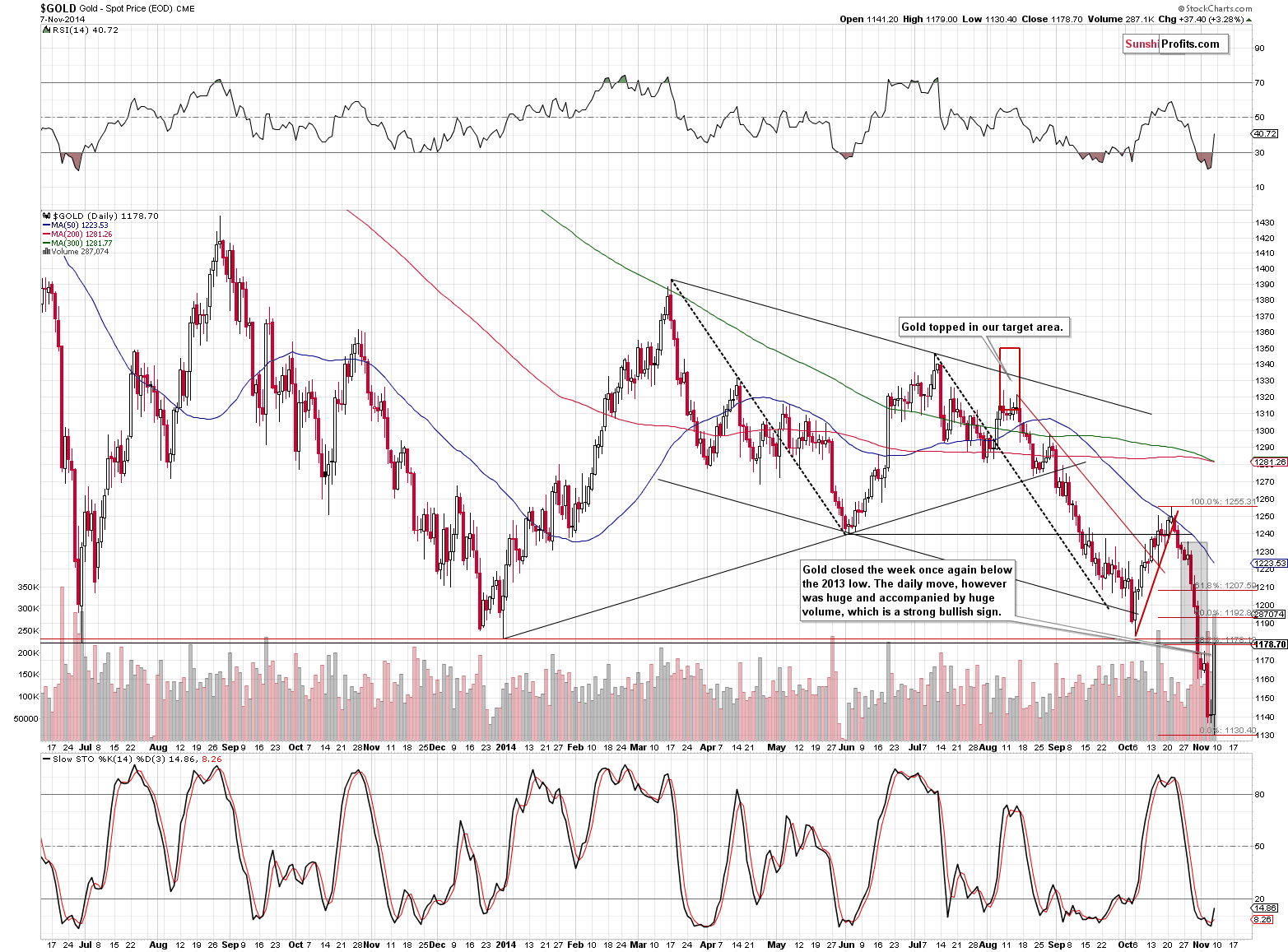Click the Open 1141.20 value
This screenshot has width=1288, height=952.
click(869, 19)
